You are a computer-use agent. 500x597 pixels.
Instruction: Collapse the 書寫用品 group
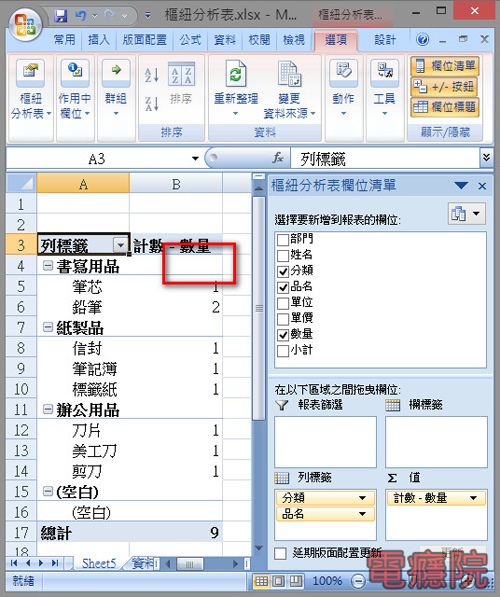pos(48,265)
